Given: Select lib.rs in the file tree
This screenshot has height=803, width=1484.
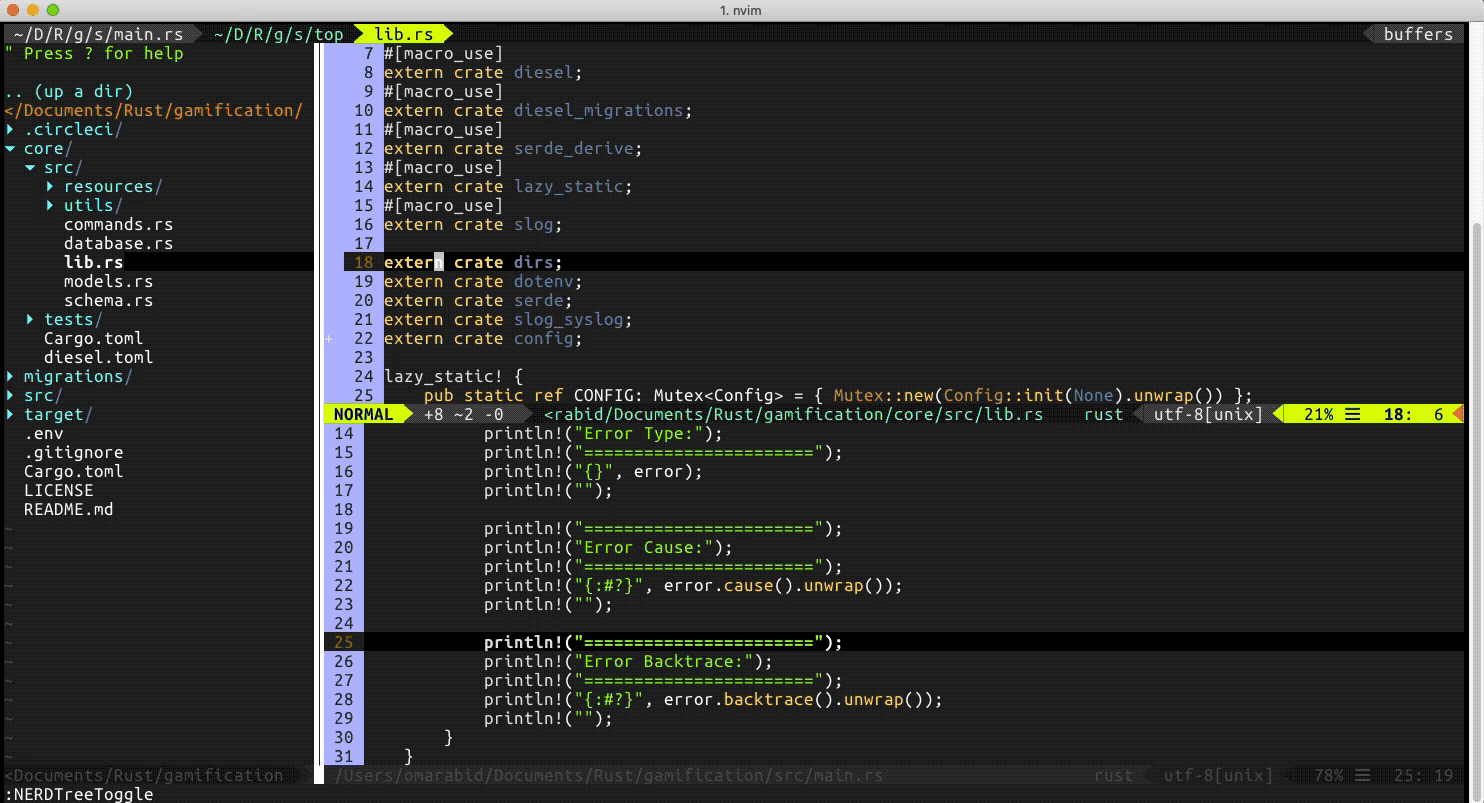Looking at the screenshot, I should tap(94, 262).
